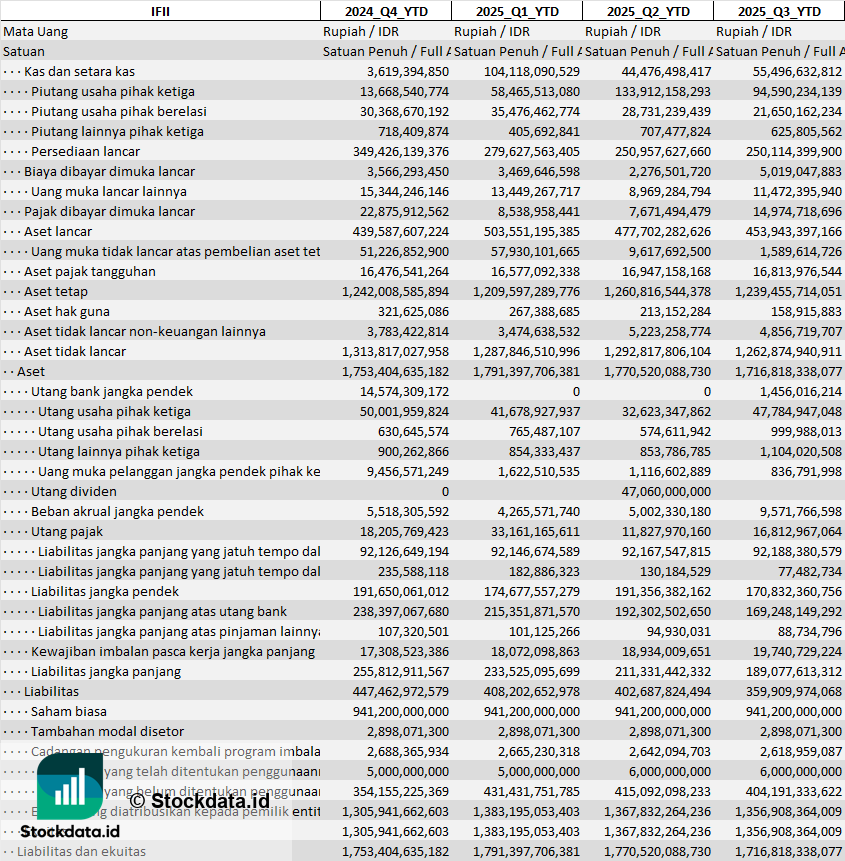Select Utang lainnya pihak ketiga label
Viewport: 845px width, 861px height.
point(119,452)
